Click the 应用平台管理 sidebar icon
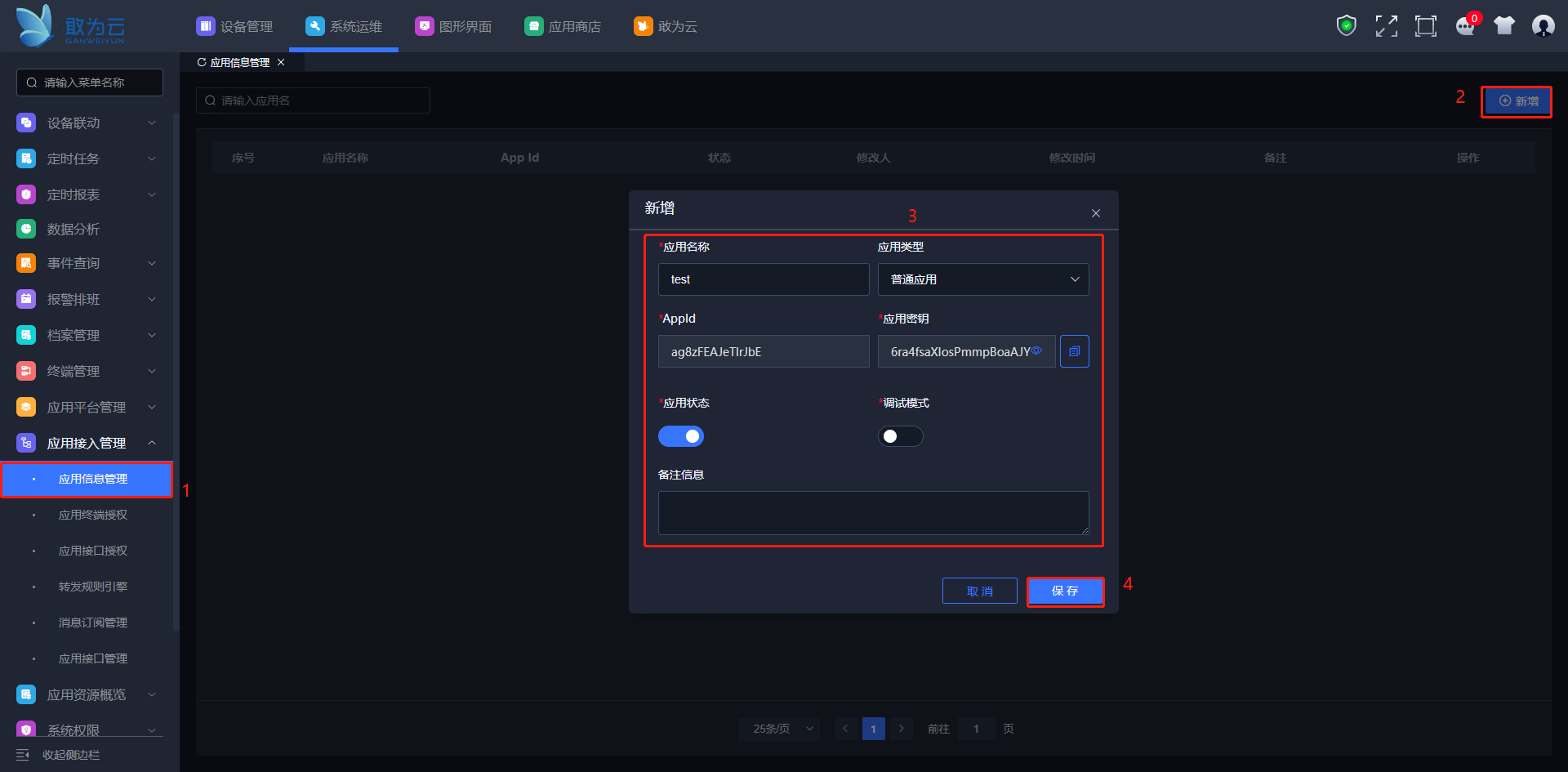The height and width of the screenshot is (772, 1568). click(x=26, y=407)
